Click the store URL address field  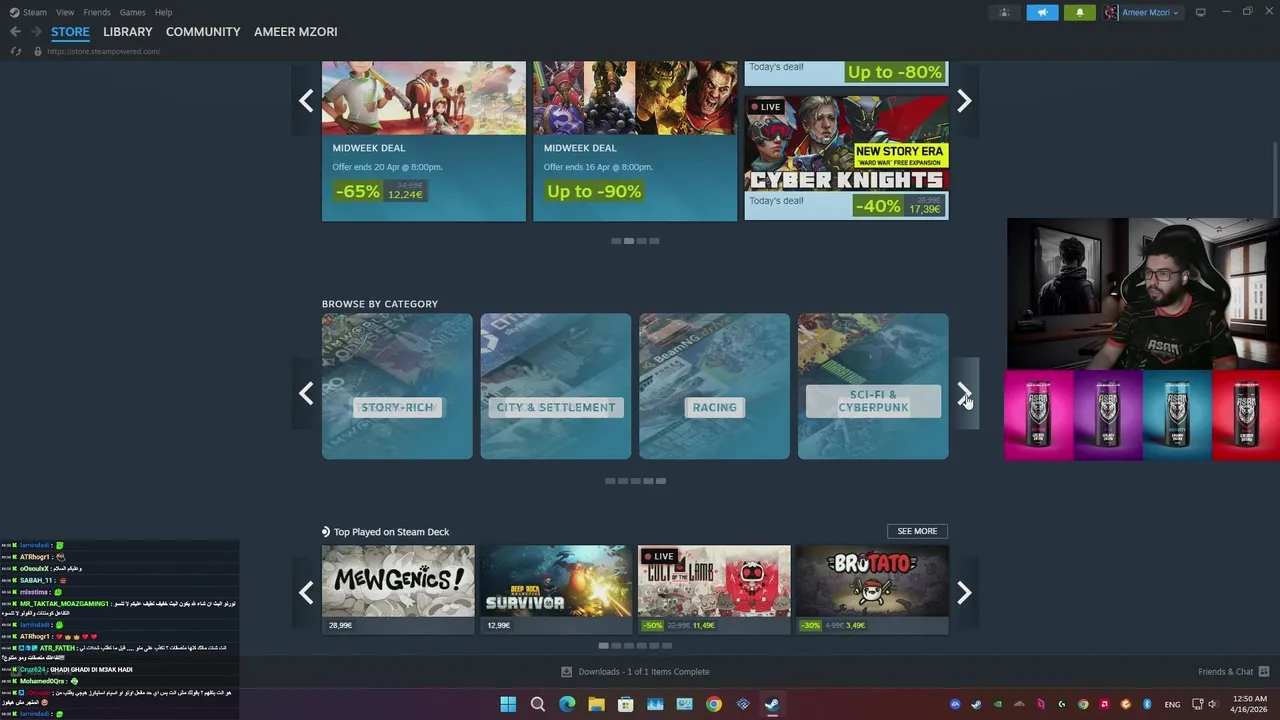point(104,51)
